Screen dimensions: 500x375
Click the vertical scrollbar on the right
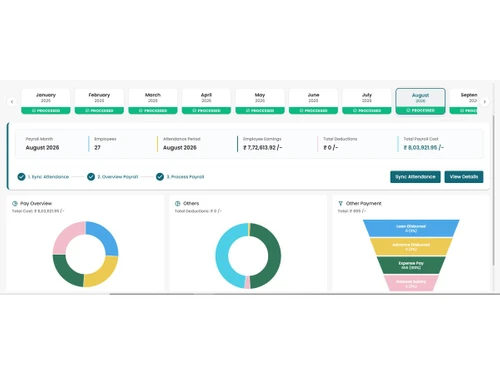(494, 190)
